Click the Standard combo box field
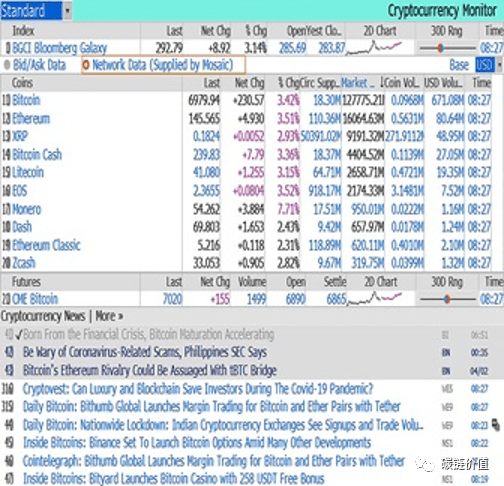The width and height of the screenshot is (504, 486). 31,11
